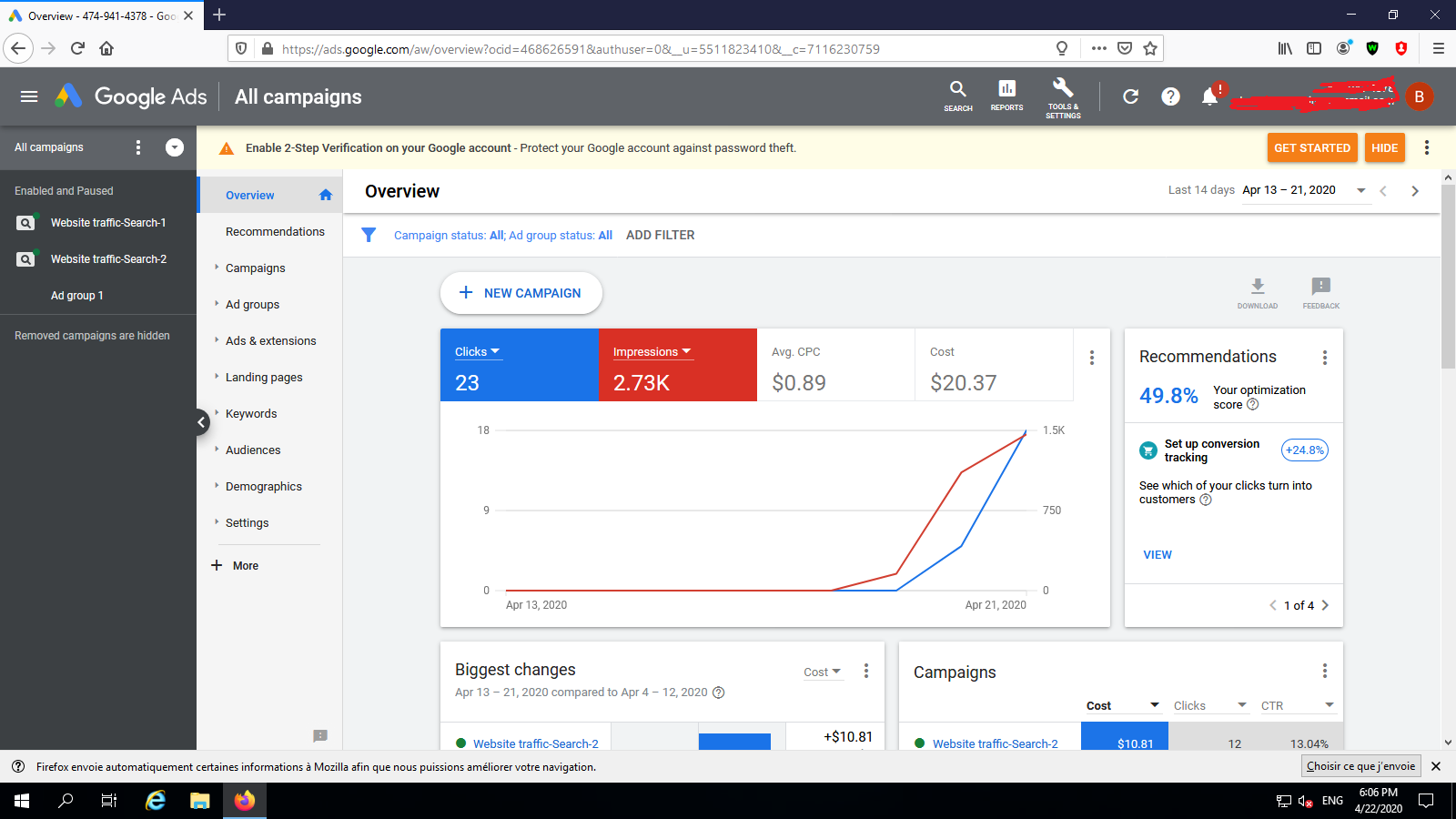
Task: Click Choisir ce que j'envoie button
Action: tap(1361, 766)
